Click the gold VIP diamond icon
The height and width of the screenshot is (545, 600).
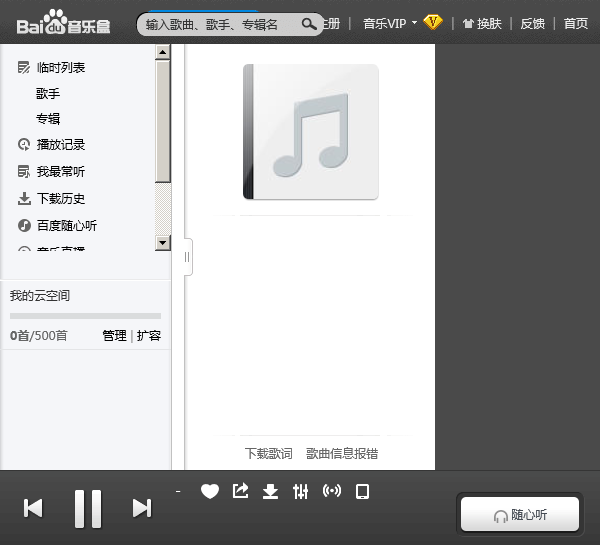click(433, 22)
